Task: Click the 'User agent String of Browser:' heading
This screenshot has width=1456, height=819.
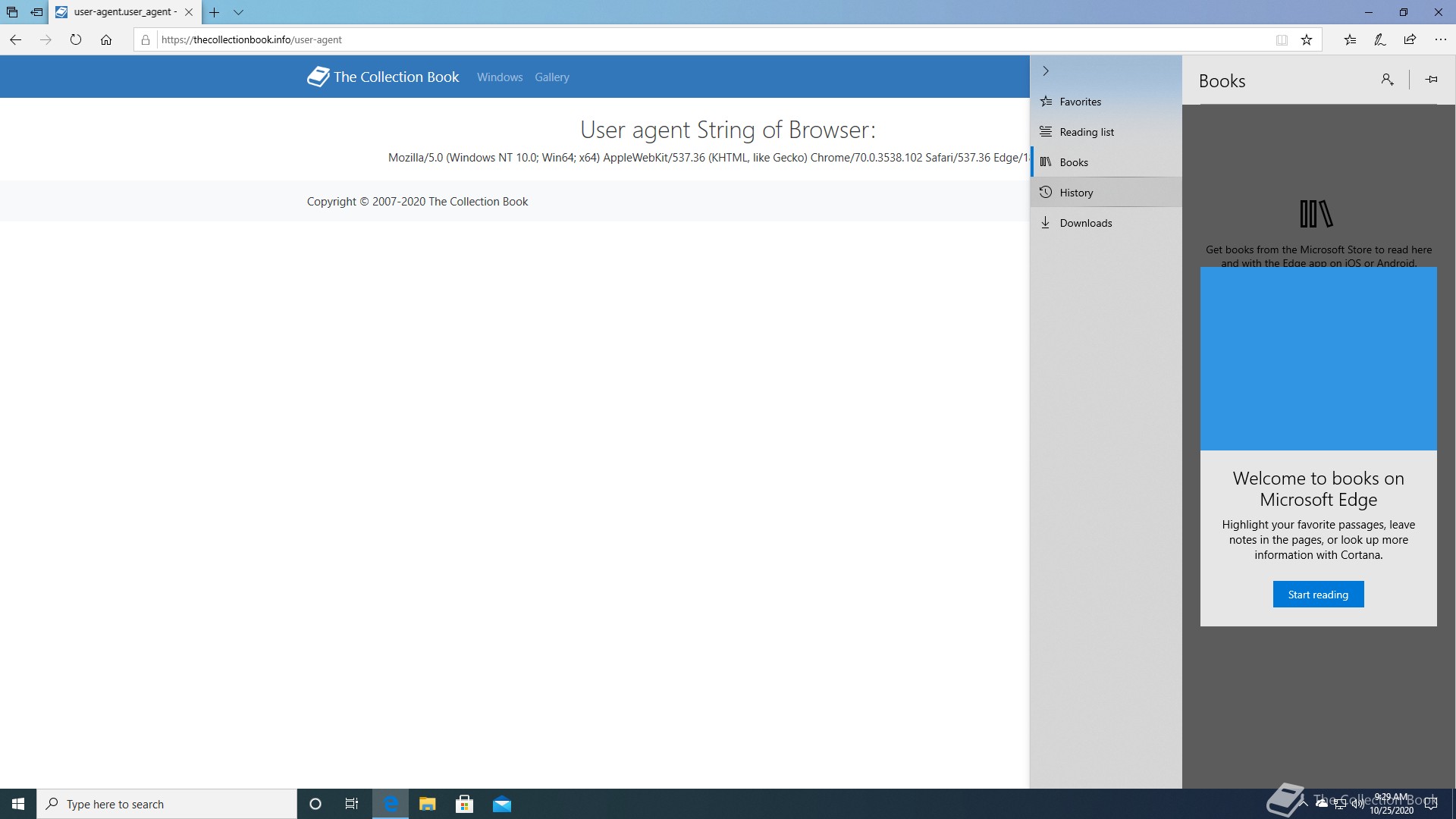Action: 728,130
